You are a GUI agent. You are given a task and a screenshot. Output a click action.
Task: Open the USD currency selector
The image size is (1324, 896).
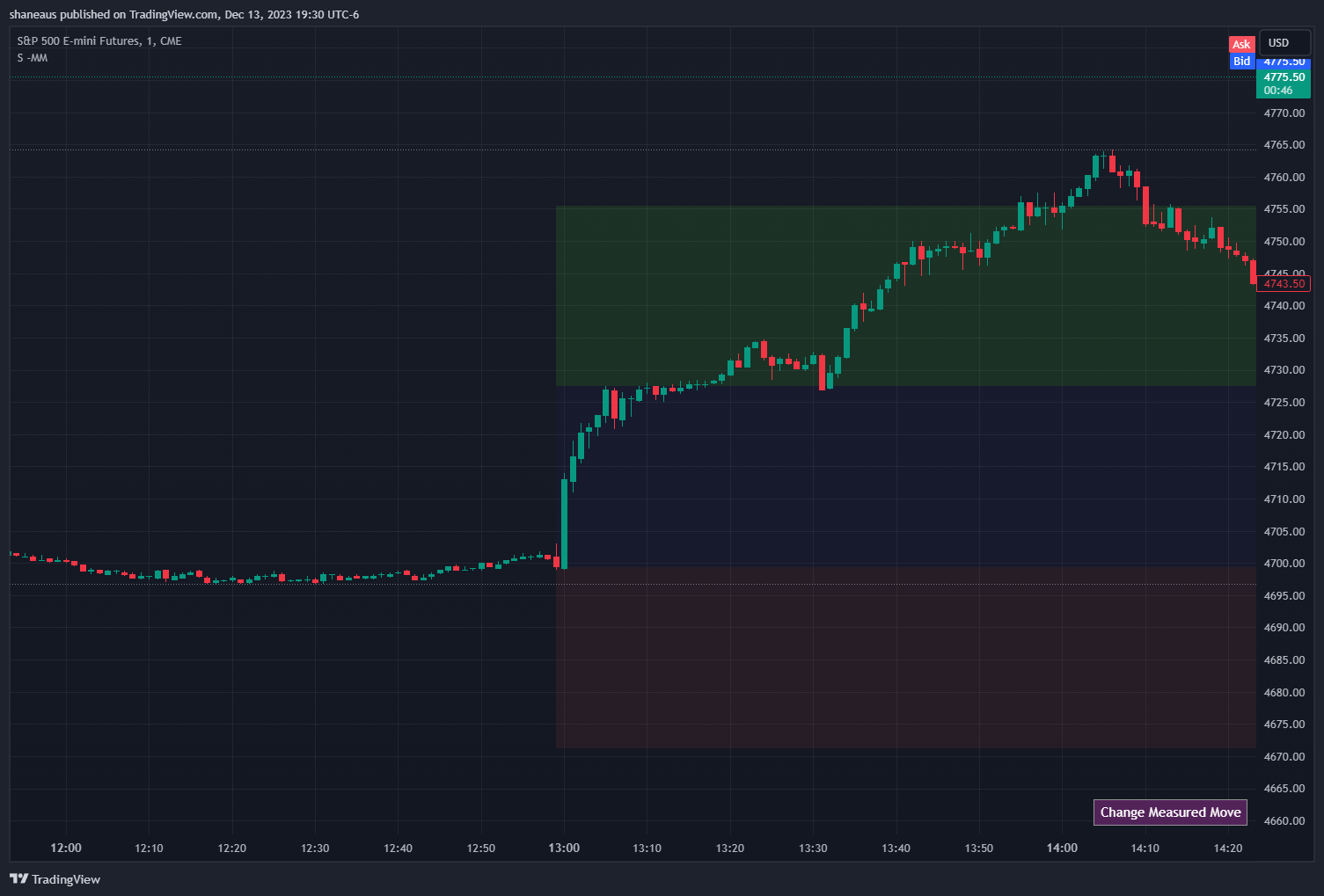[1284, 42]
